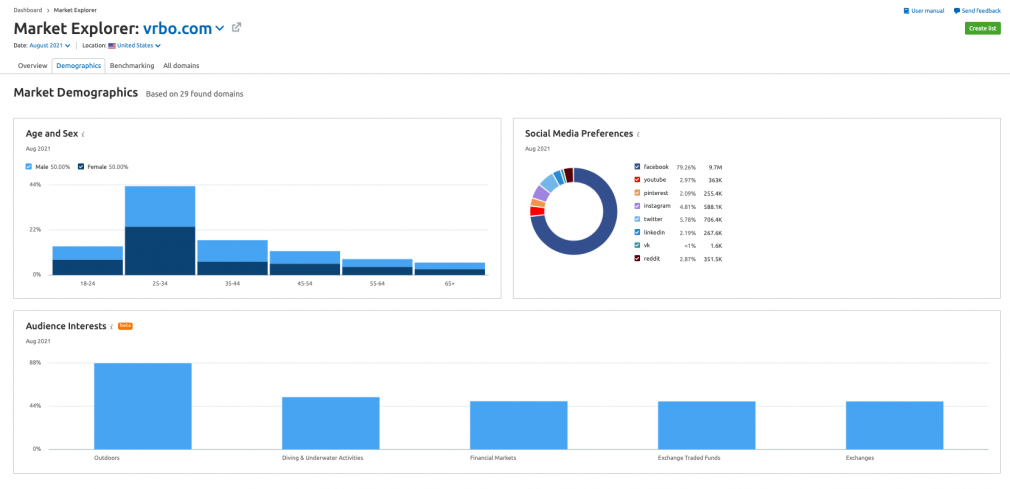Click the Financial Markets interest bar
The image size is (1010, 489).
click(519, 425)
